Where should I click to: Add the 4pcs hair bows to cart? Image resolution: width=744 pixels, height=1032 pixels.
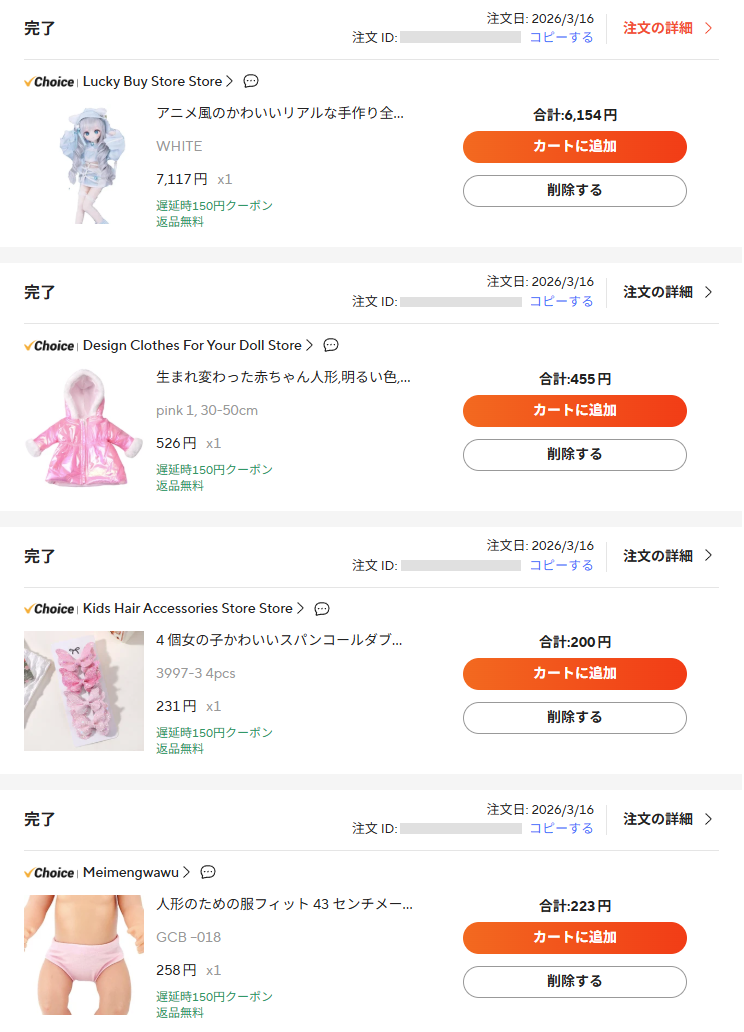pos(574,673)
